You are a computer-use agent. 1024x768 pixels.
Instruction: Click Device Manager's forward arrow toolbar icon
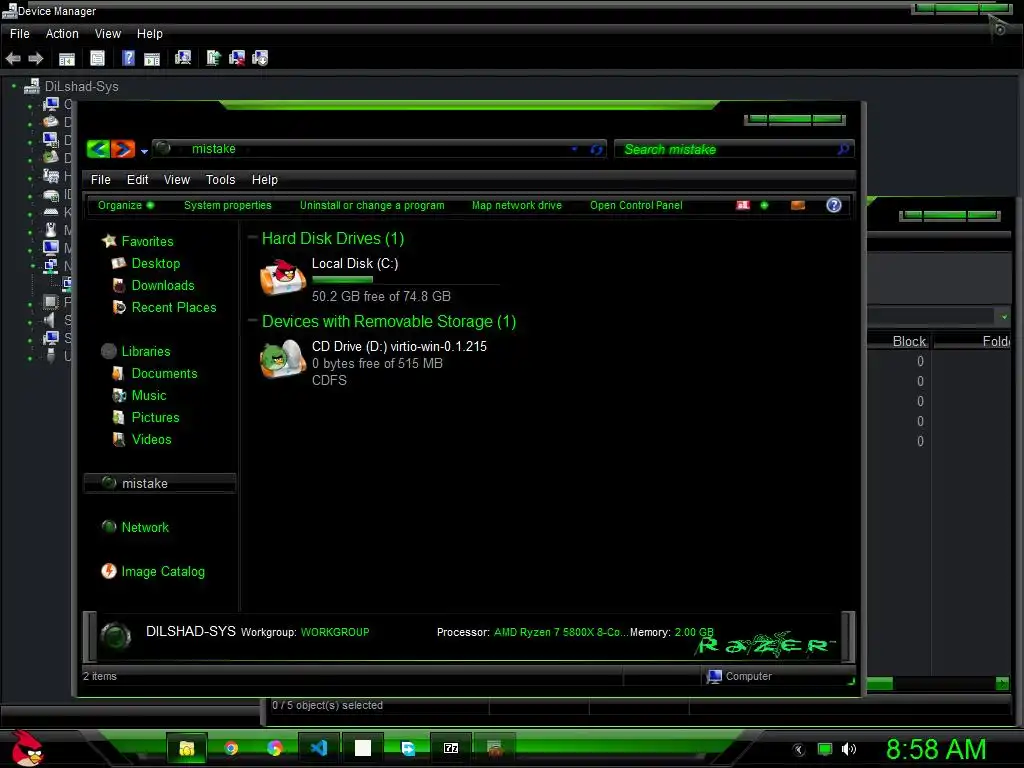point(36,59)
